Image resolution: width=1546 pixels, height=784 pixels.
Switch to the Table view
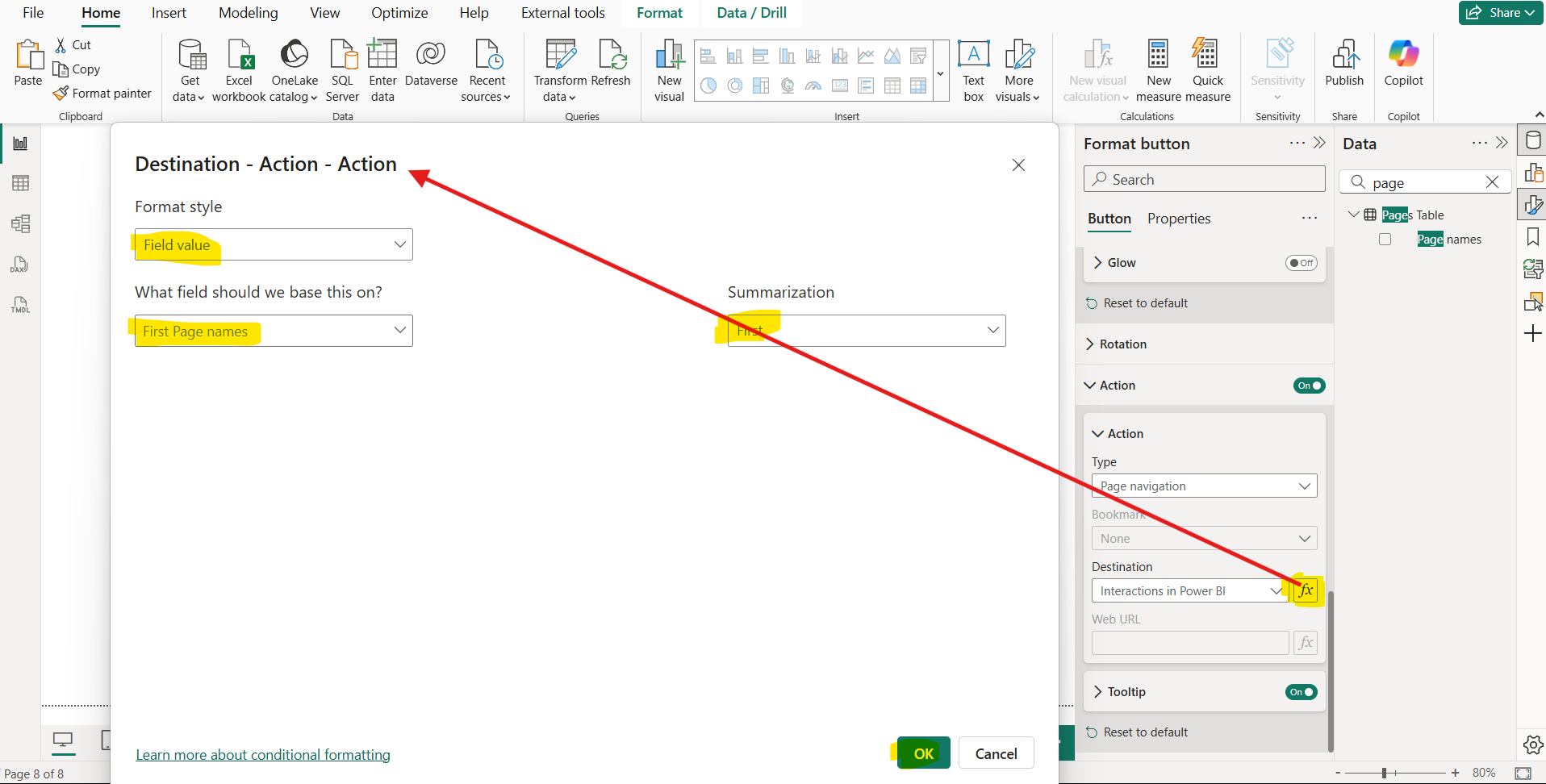(19, 182)
